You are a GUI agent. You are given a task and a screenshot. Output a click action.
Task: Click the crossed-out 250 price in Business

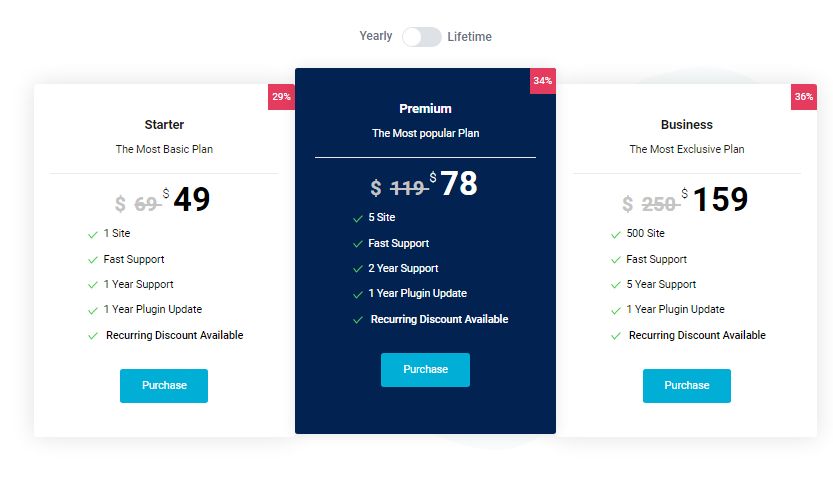pos(658,204)
